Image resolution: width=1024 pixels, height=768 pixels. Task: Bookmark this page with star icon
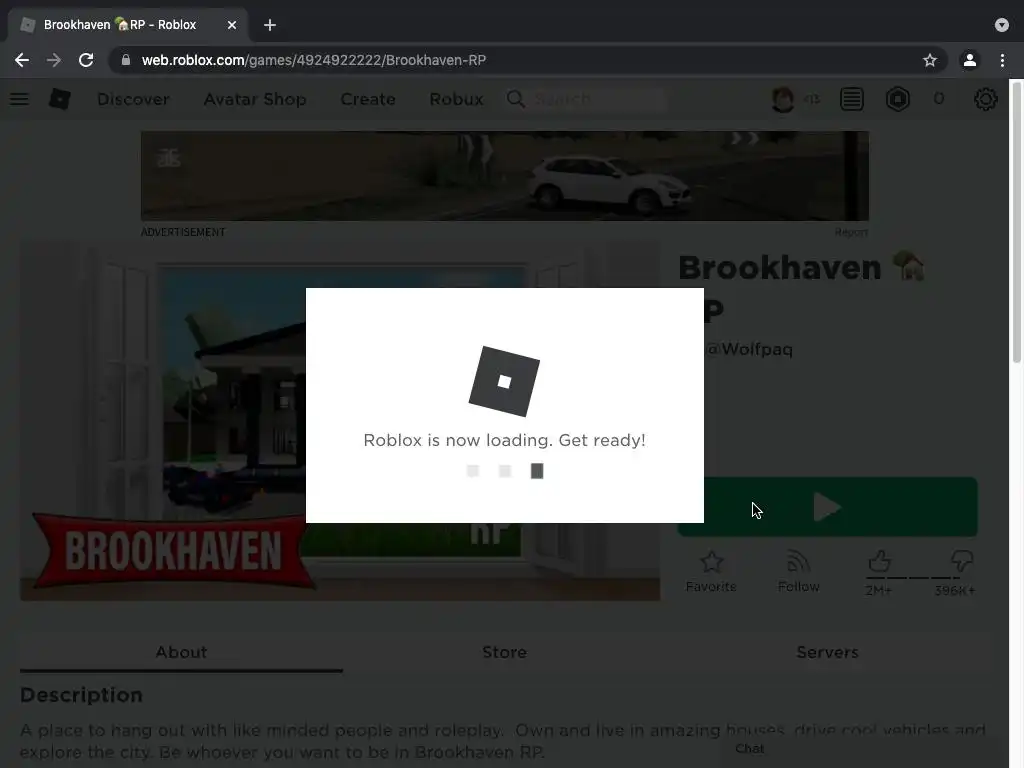click(930, 60)
